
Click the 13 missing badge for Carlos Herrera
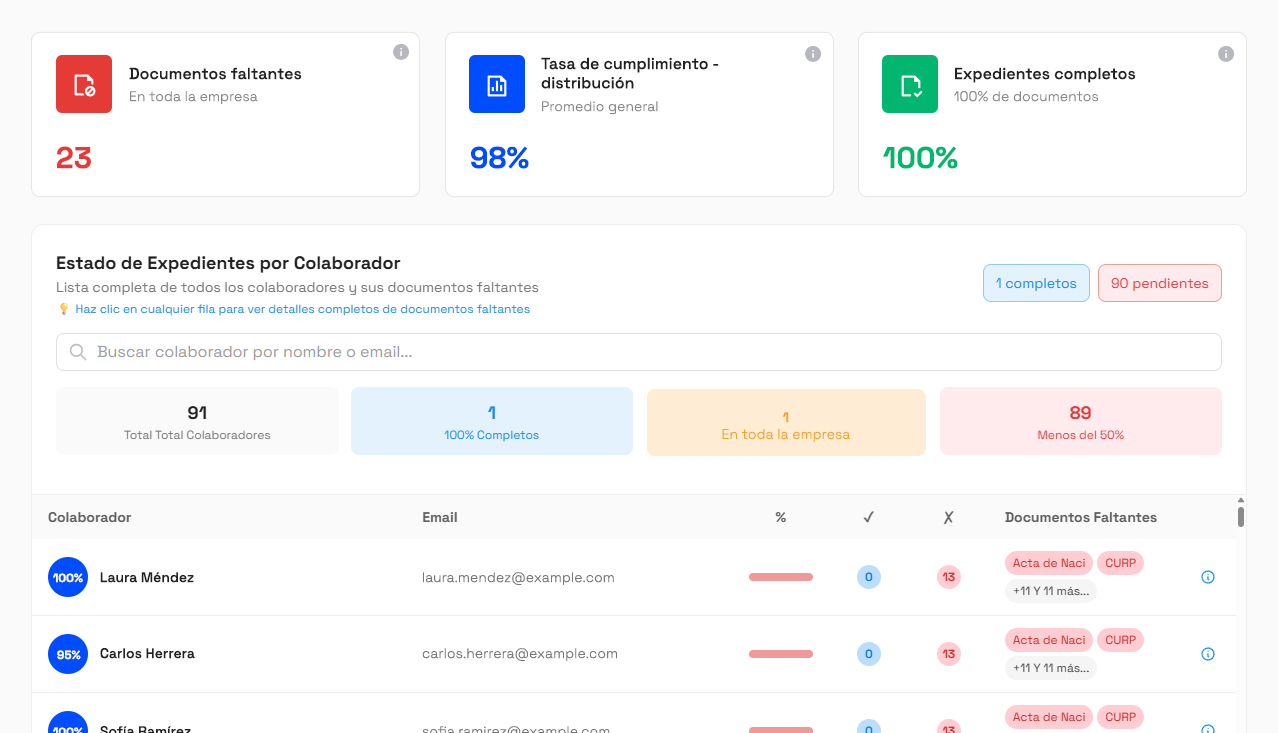coord(949,654)
